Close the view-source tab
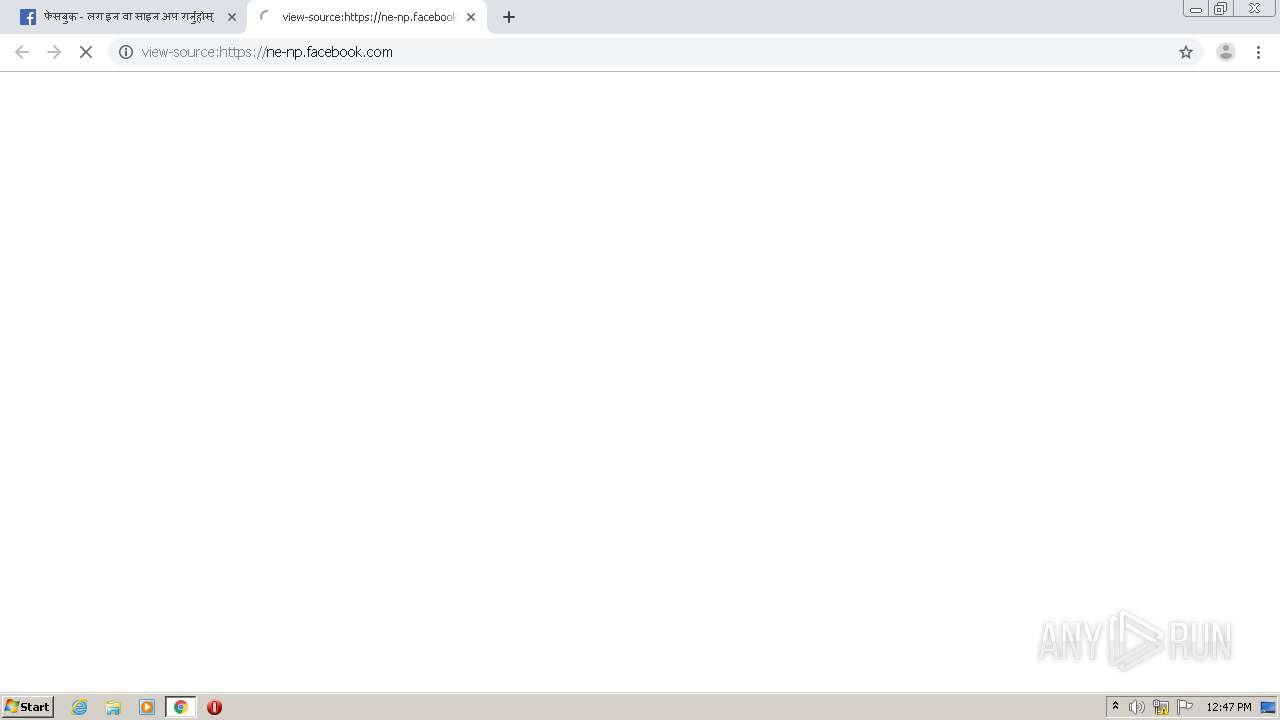Viewport: 1280px width, 720px height. coord(471,17)
